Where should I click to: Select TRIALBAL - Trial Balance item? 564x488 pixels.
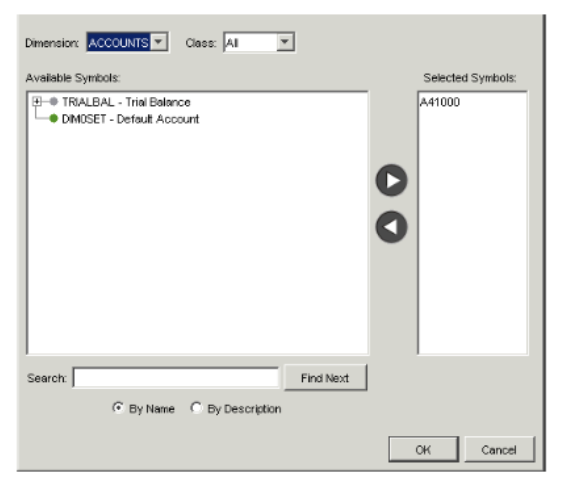[126, 102]
